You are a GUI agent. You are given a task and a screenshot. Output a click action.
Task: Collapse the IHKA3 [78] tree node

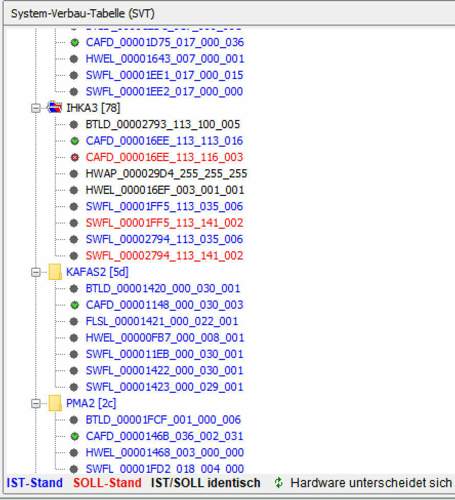click(36, 108)
